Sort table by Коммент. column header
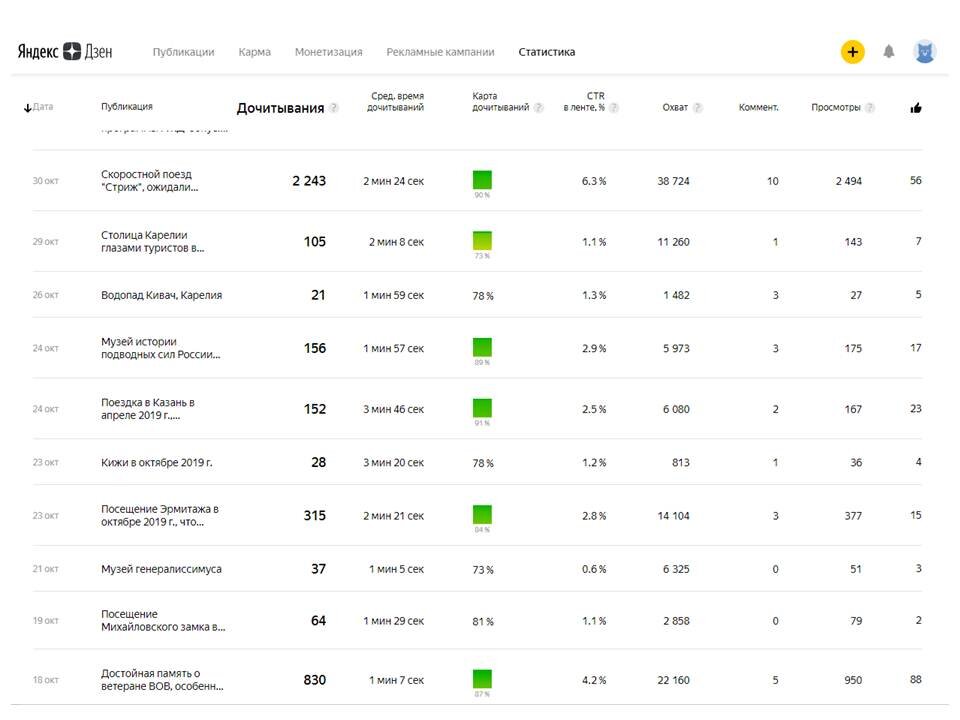 [x=758, y=107]
